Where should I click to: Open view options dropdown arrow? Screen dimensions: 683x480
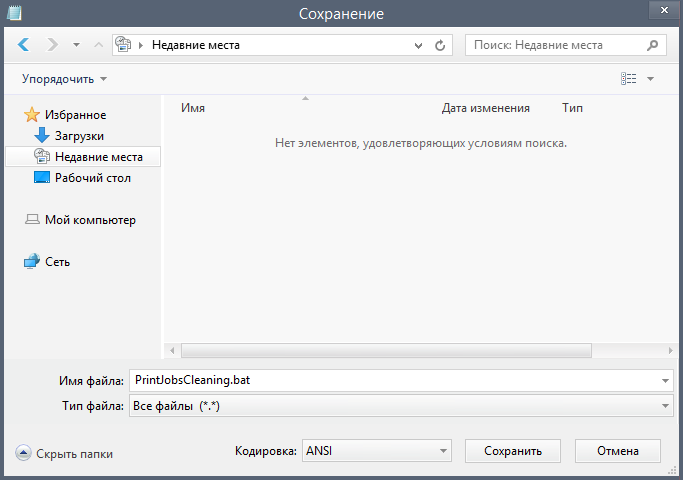(x=650, y=79)
